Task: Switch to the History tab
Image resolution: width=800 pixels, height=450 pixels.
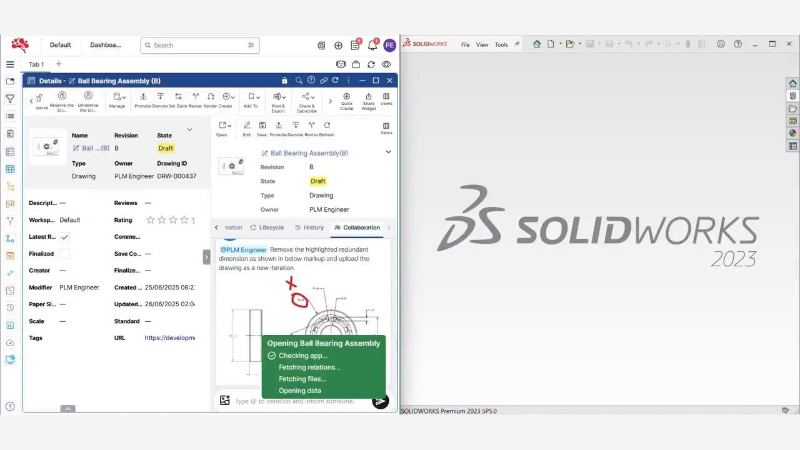Action: 308,227
